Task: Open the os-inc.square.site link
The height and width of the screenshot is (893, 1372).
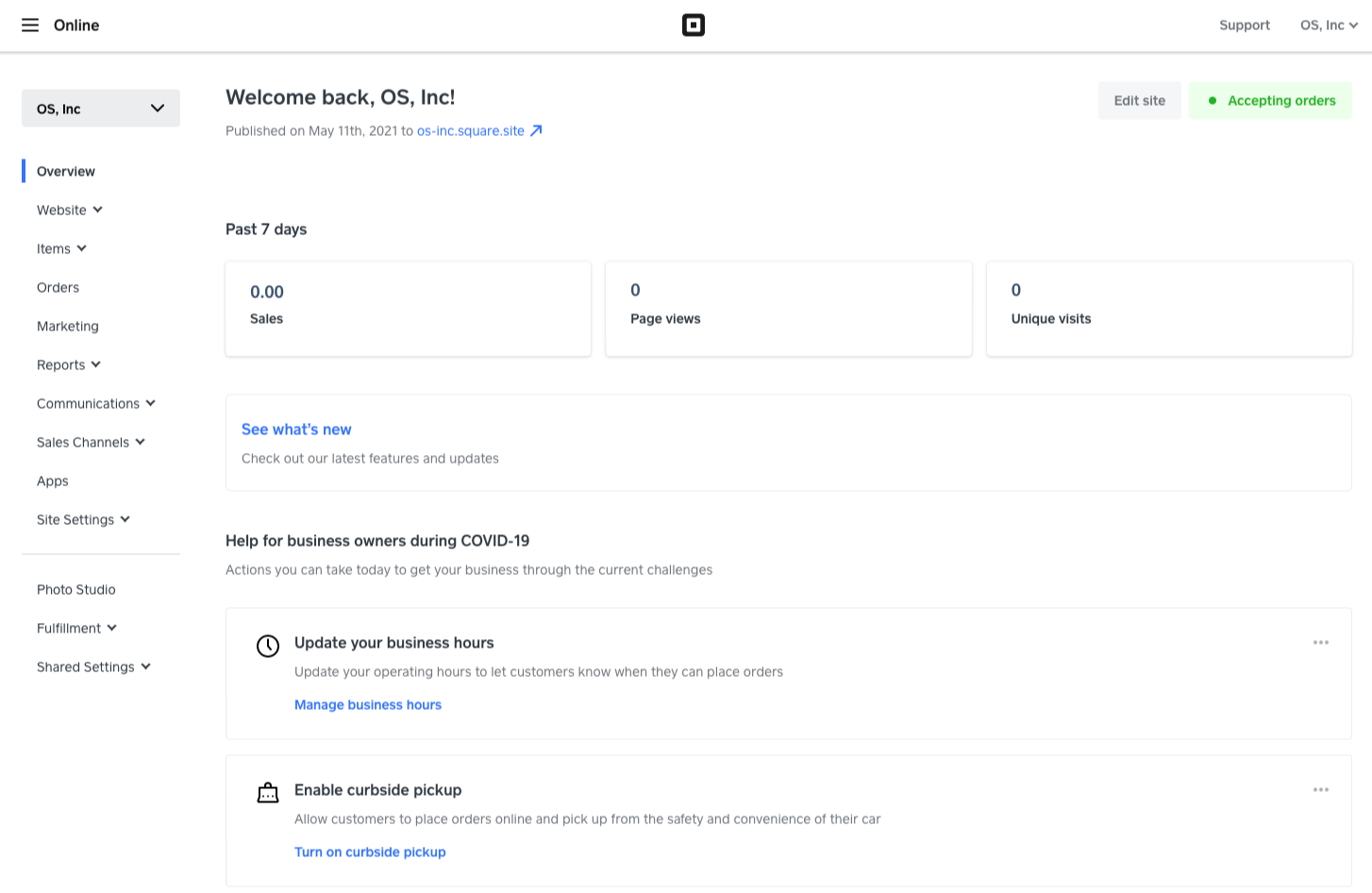Action: [x=471, y=131]
